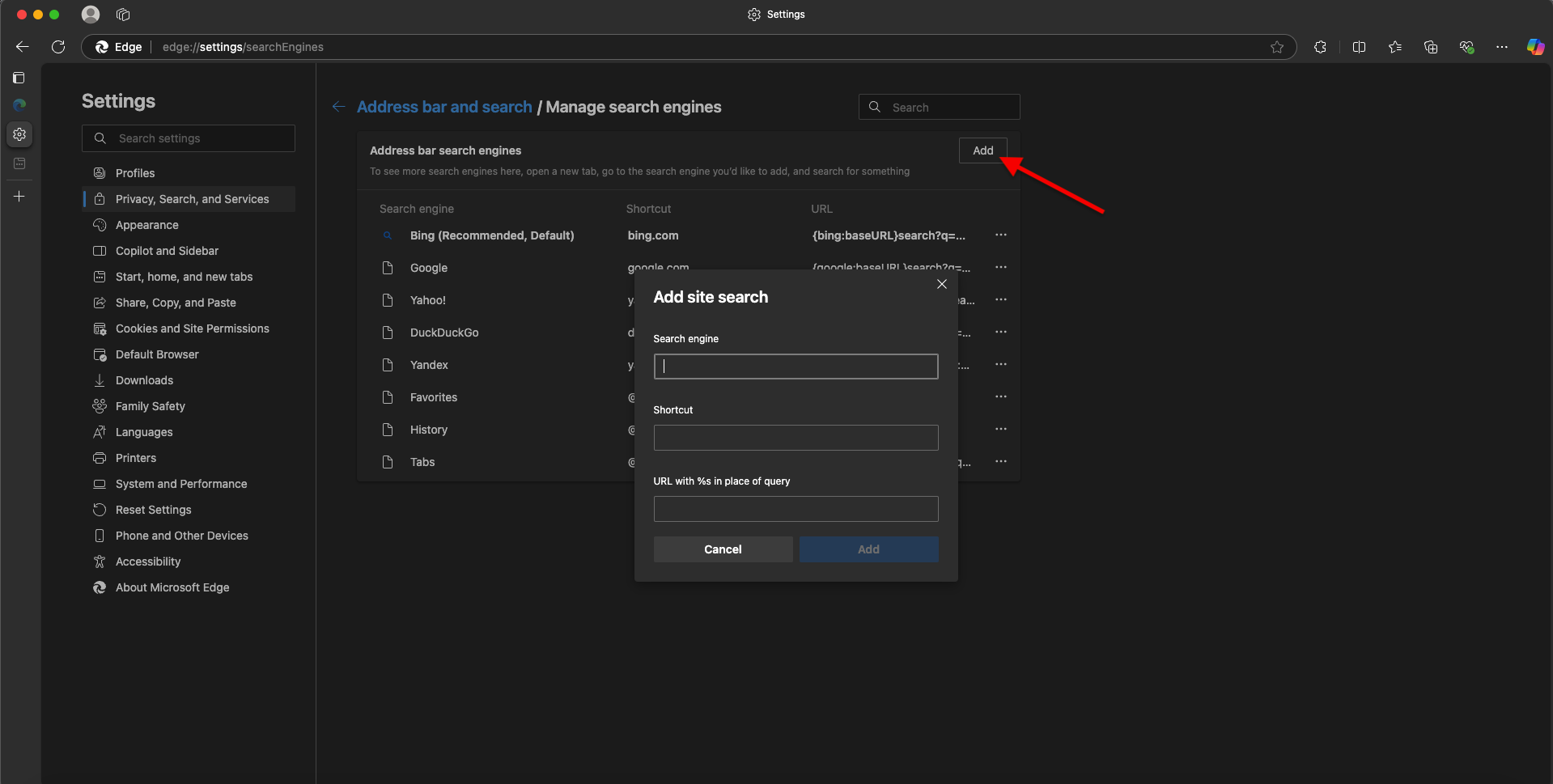Open About Microsoft Edge page

[189, 587]
